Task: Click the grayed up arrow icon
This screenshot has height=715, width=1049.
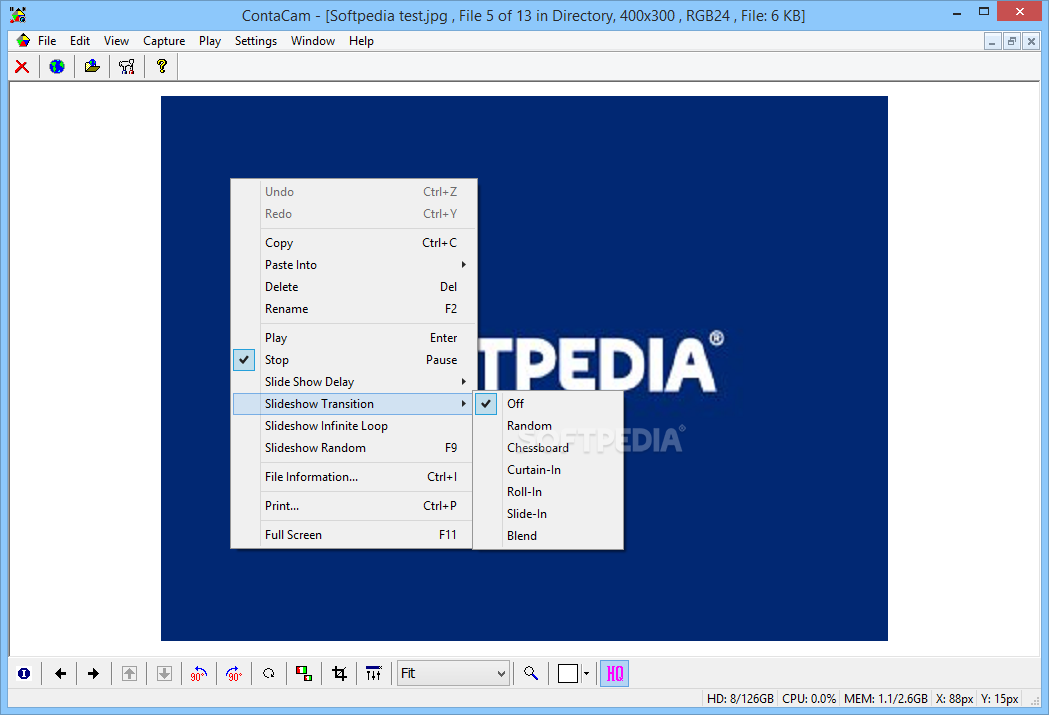Action: point(129,674)
